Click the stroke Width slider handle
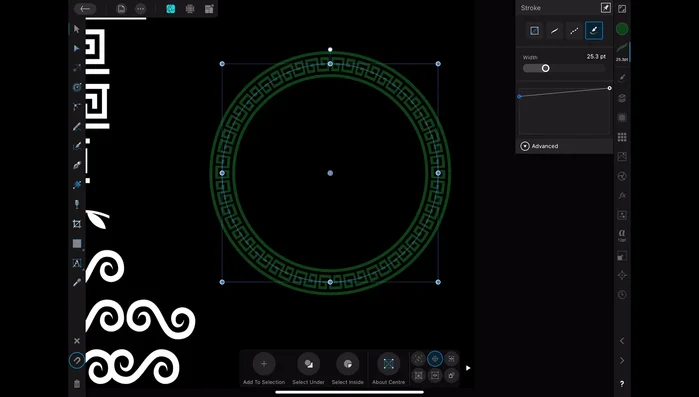The width and height of the screenshot is (699, 397). pos(546,68)
